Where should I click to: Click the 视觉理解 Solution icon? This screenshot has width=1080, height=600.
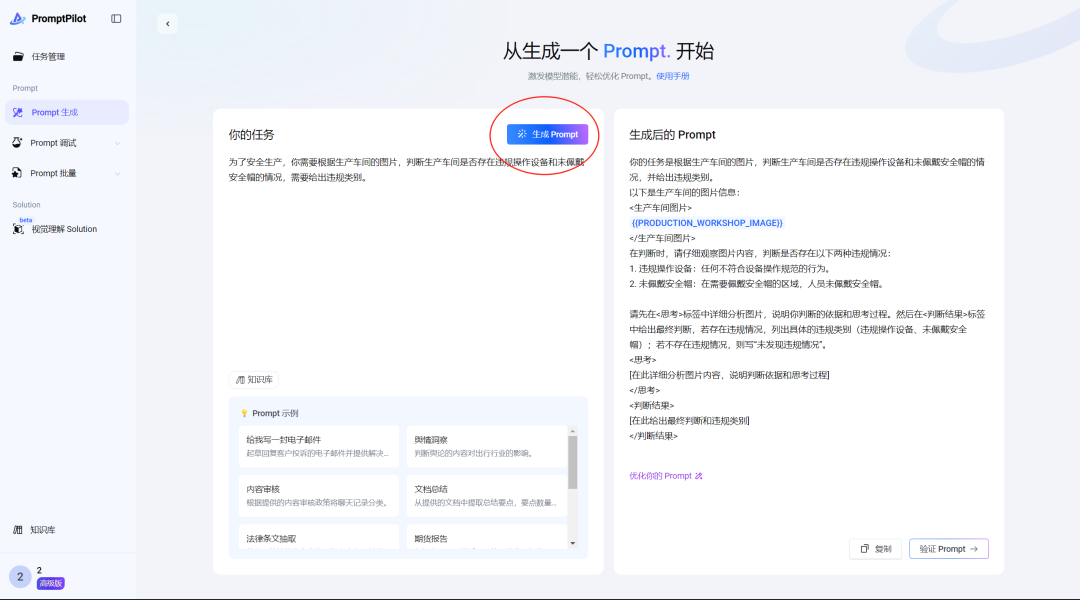18,229
